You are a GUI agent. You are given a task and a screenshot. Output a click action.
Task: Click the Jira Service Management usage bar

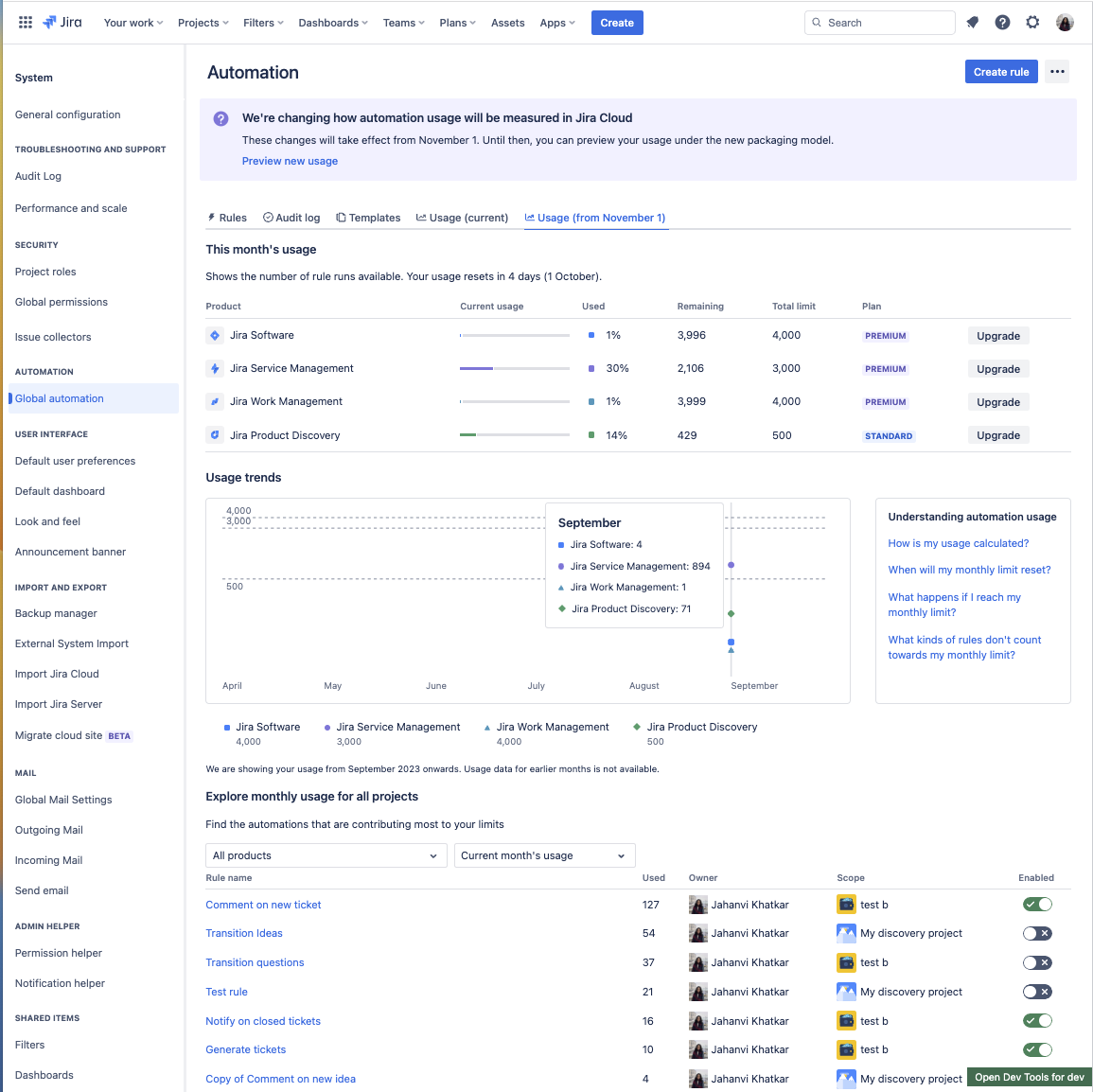click(515, 369)
